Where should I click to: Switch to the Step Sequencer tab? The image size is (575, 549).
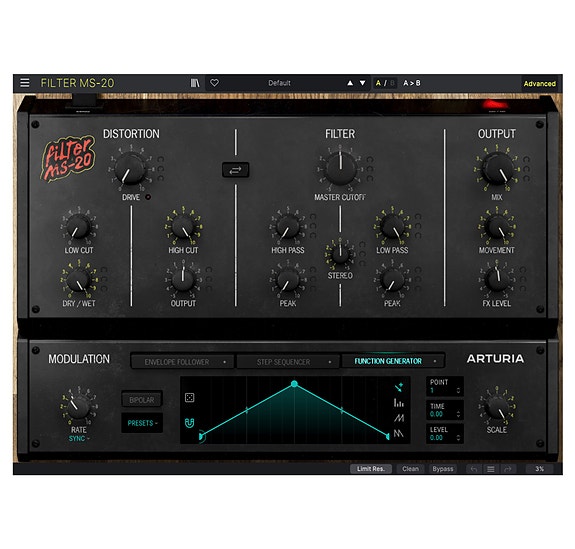pyautogui.click(x=288, y=362)
